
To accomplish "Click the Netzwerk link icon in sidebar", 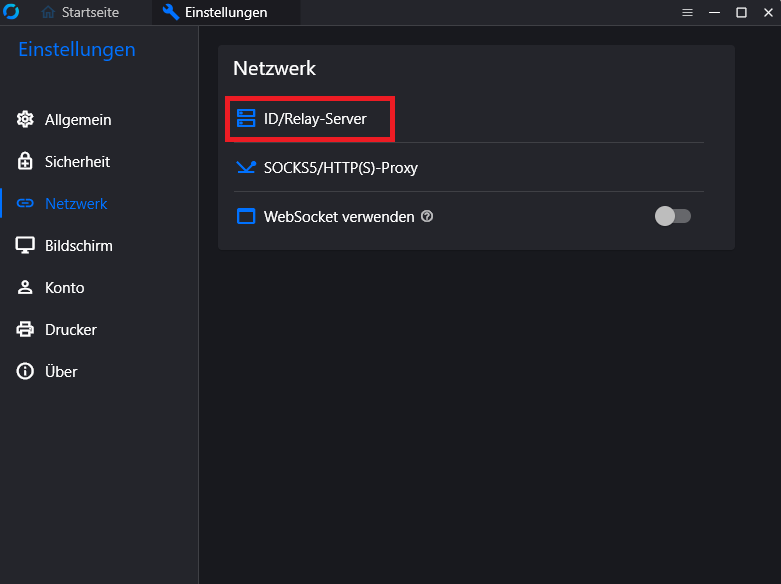I will tap(25, 203).
